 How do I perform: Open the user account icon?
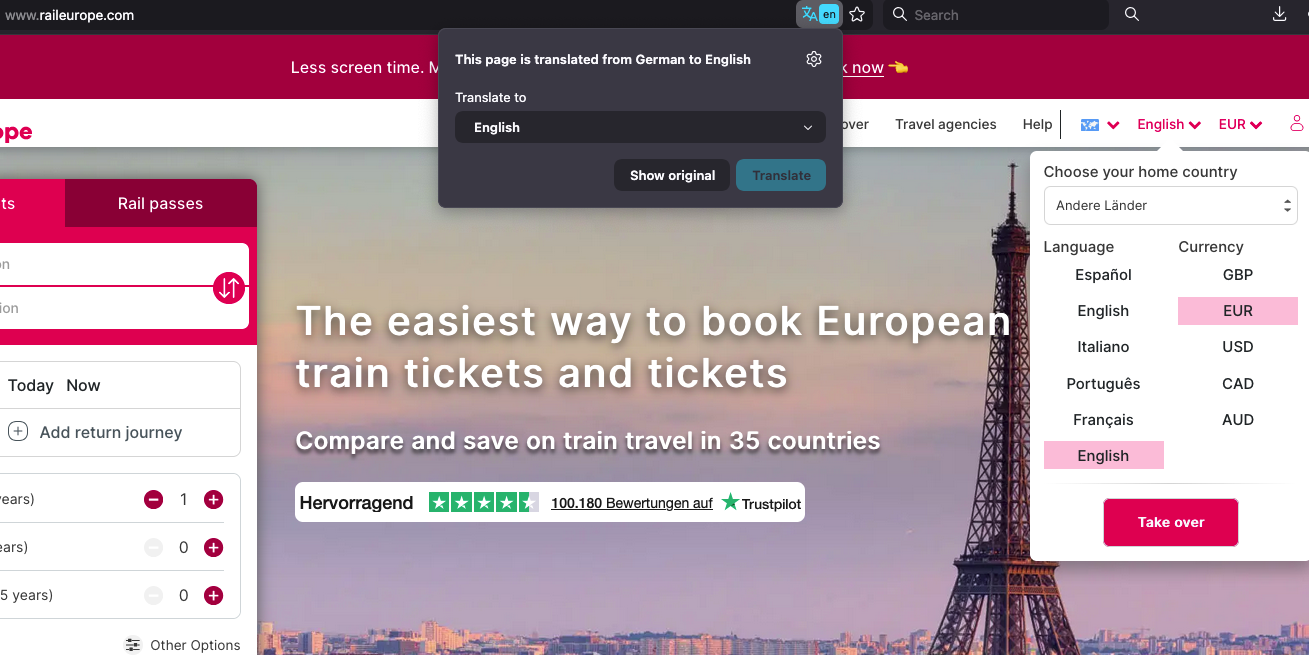pos(1297,124)
